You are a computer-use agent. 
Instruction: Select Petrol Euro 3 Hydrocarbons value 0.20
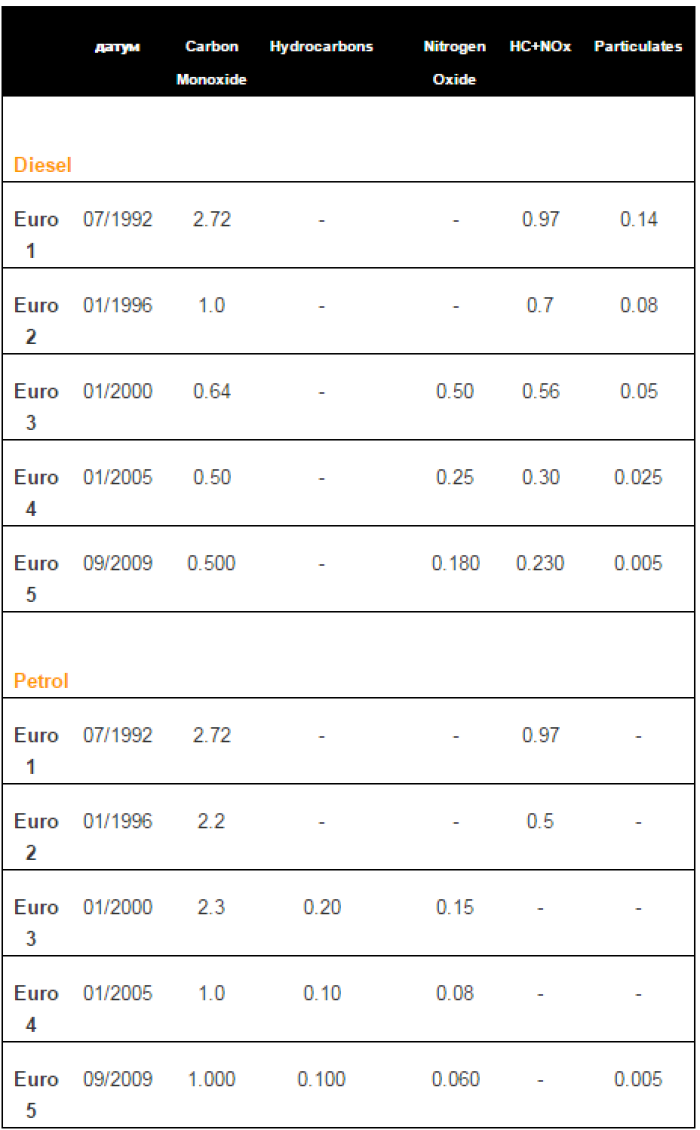322,907
